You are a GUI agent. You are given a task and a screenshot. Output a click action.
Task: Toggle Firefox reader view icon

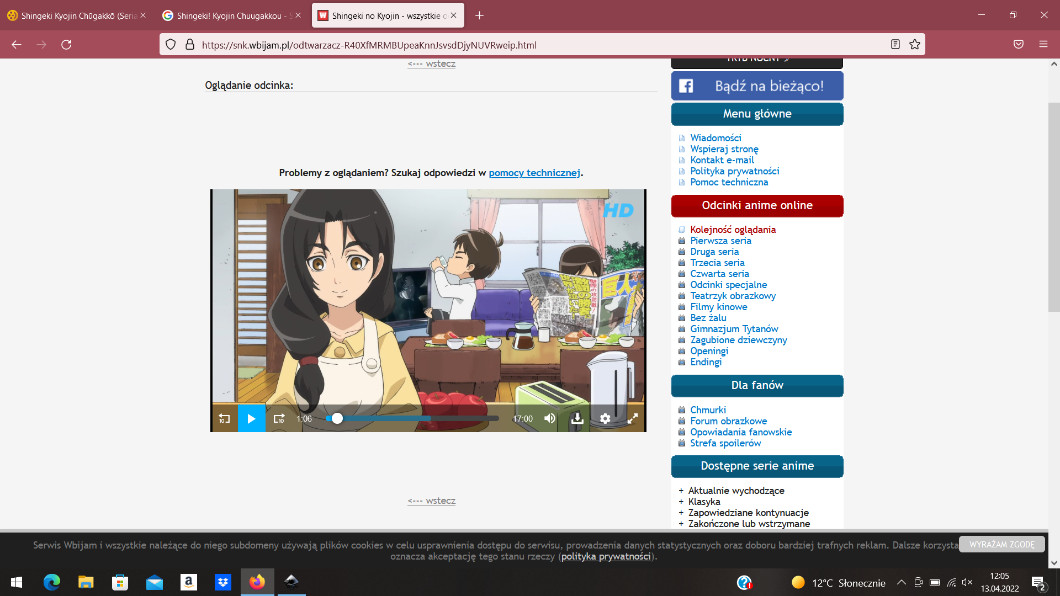(x=895, y=45)
